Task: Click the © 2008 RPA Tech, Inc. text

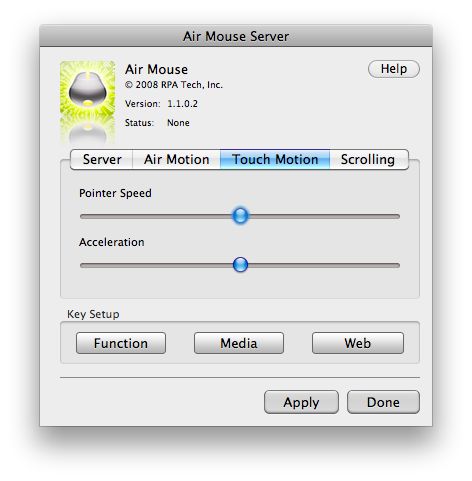Action: (x=174, y=85)
